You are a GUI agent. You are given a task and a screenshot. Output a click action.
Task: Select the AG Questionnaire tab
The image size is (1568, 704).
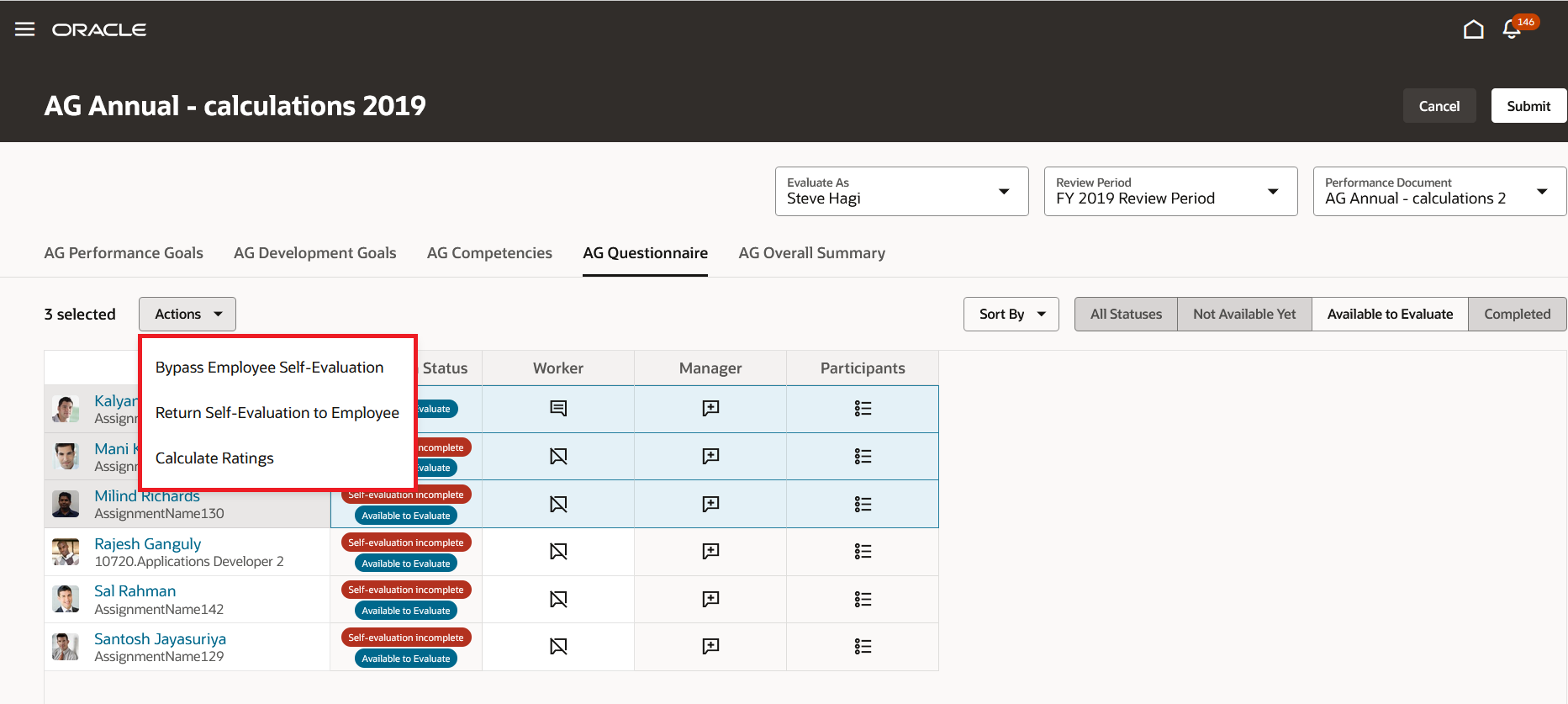645,253
